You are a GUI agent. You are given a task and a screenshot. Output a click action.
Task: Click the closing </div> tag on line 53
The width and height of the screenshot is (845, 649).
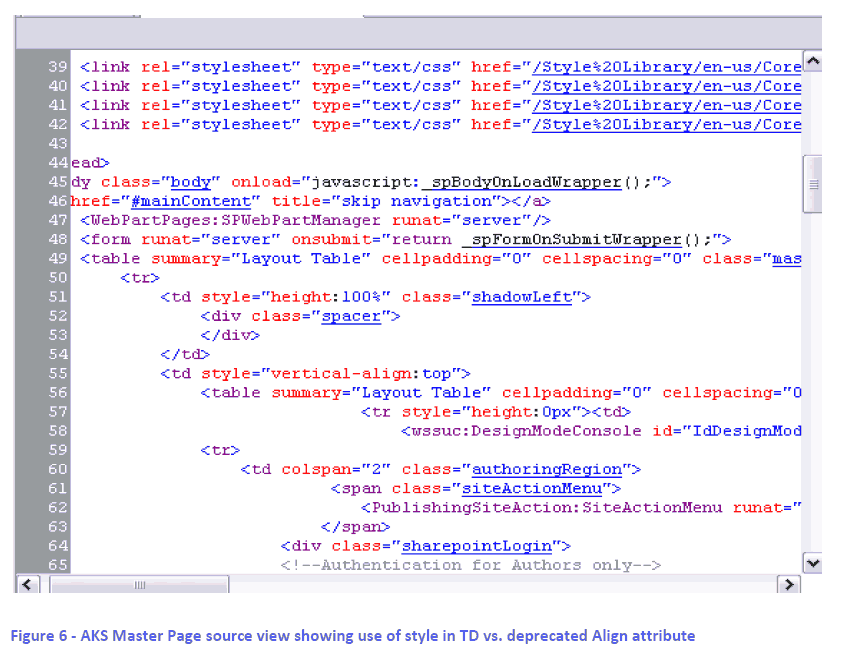click(230, 336)
